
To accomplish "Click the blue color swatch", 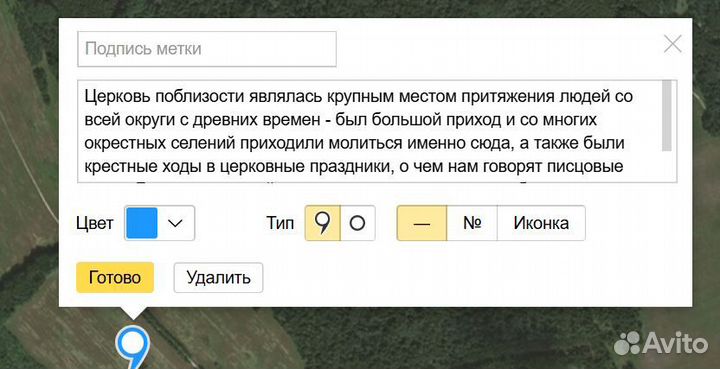I will click(x=142, y=223).
